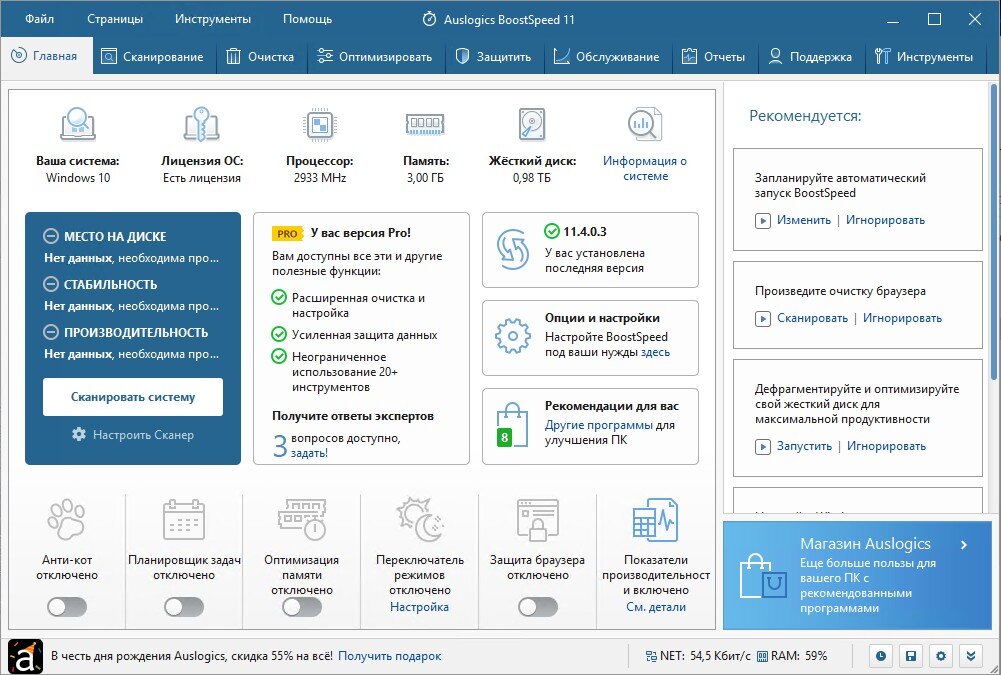The height and width of the screenshot is (675, 1001).
Task: Expand the double-chevron in the status bar
Action: (x=971, y=656)
